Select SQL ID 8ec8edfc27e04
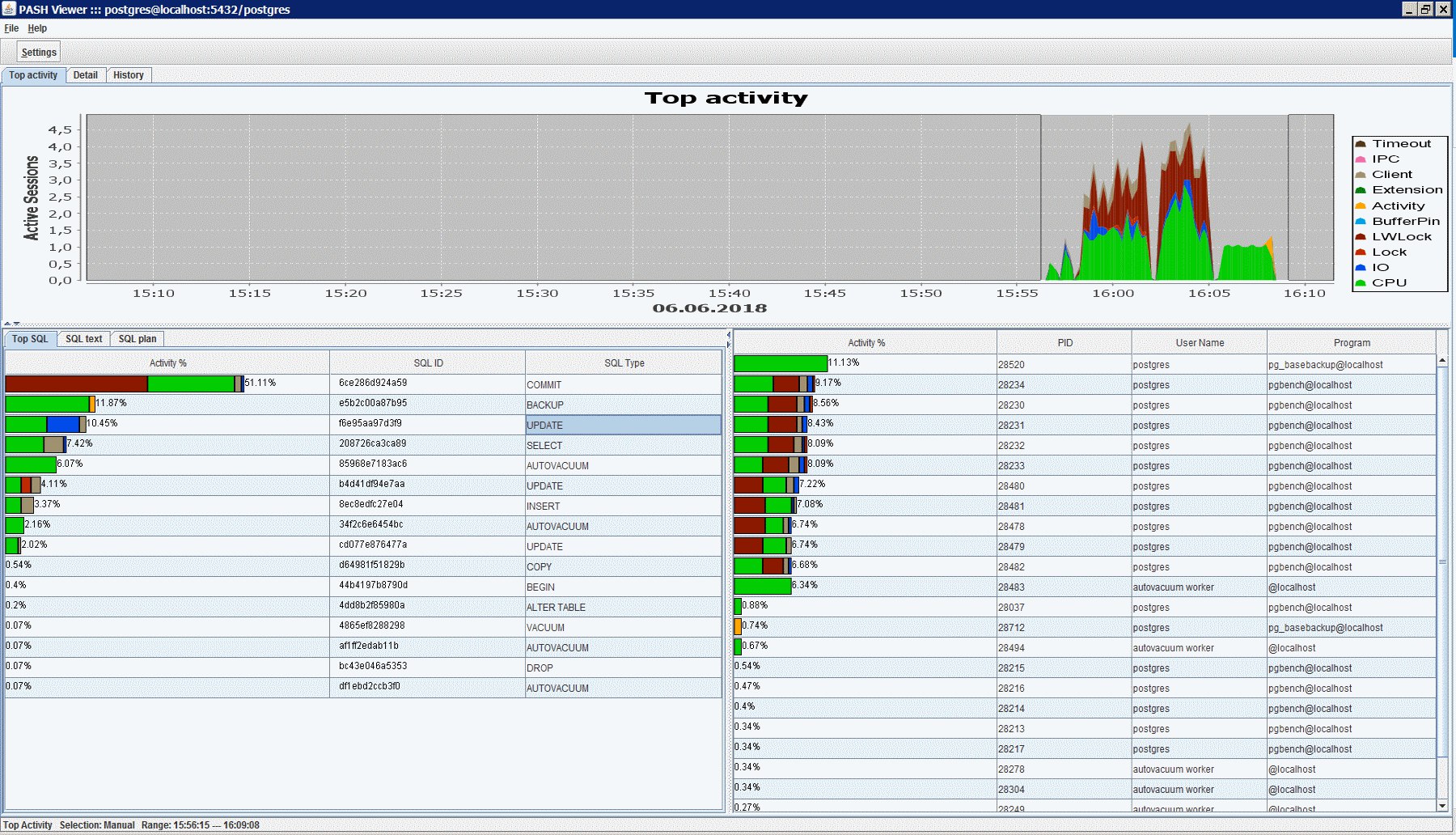 click(x=371, y=505)
